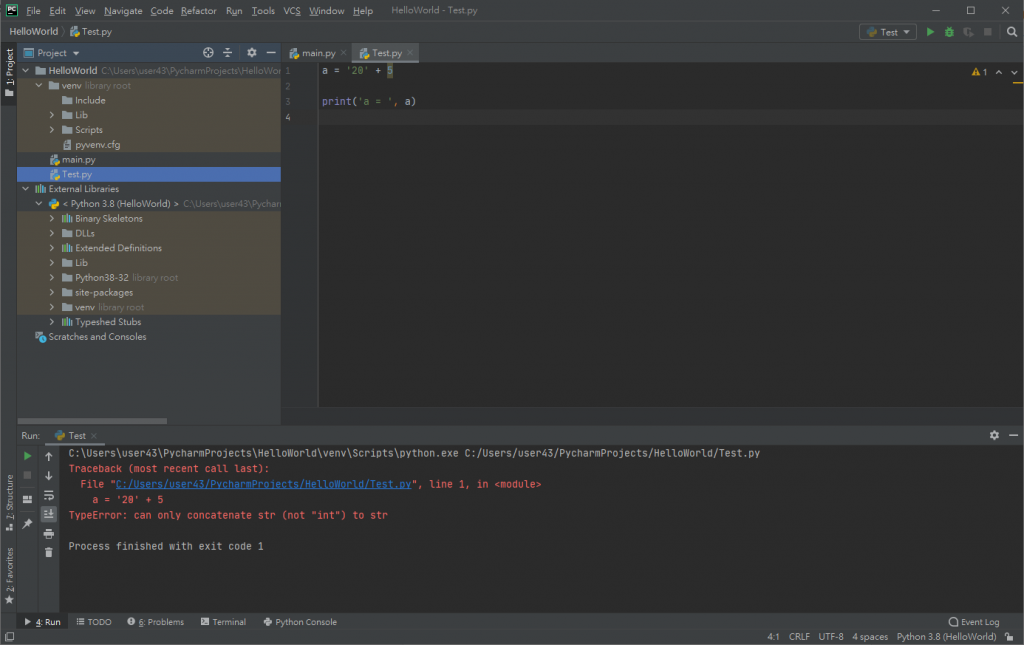Toggle pin tab in Run panel
This screenshot has width=1024, height=645.
point(28,523)
